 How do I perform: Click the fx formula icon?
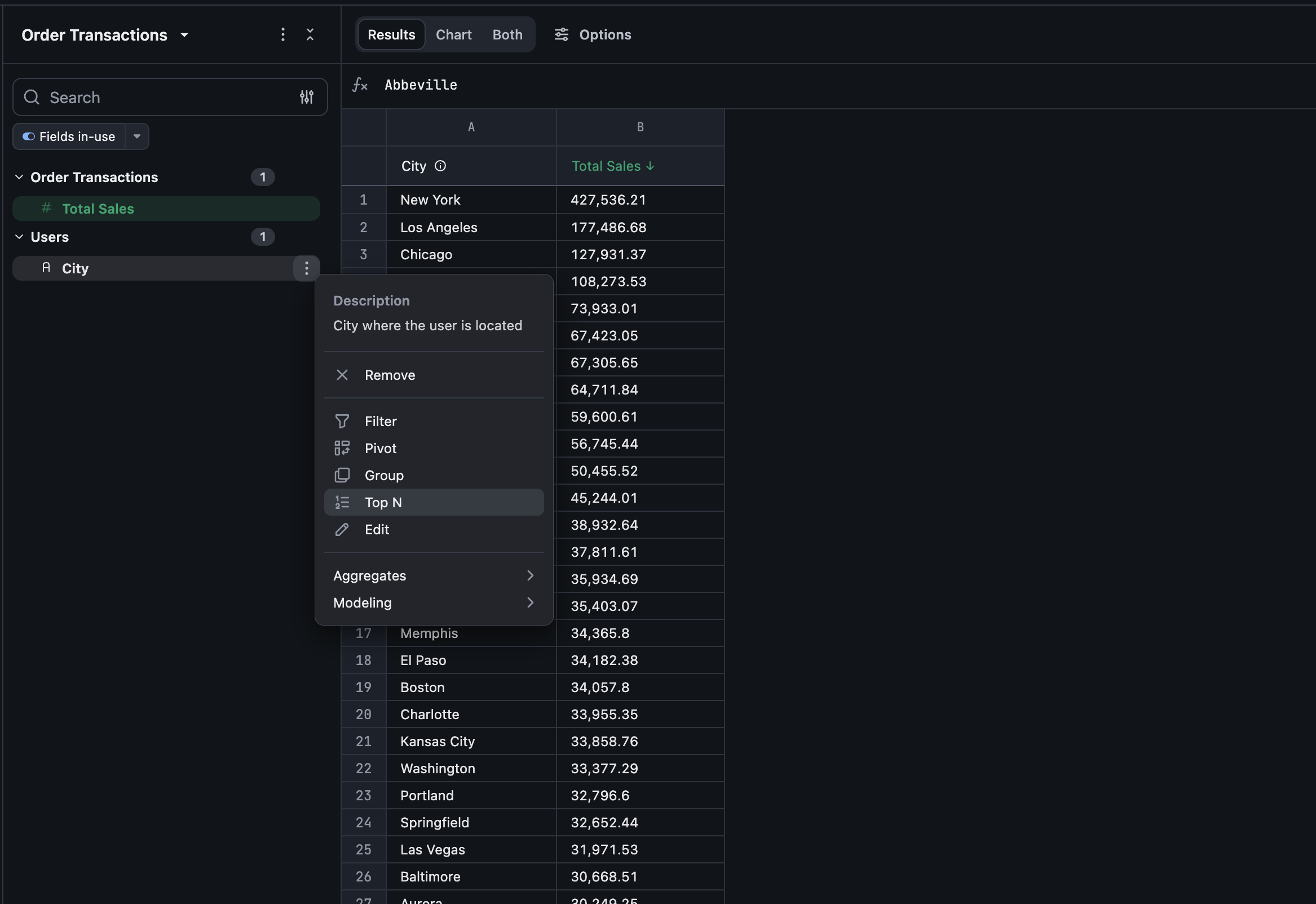(x=360, y=85)
